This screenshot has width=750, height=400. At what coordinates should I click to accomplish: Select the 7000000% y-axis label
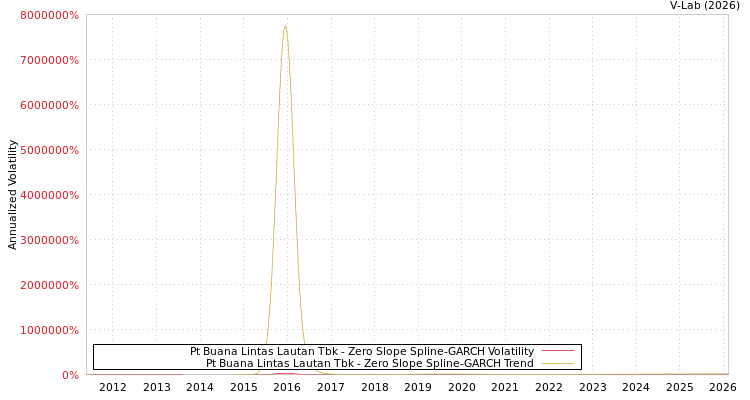[49, 60]
